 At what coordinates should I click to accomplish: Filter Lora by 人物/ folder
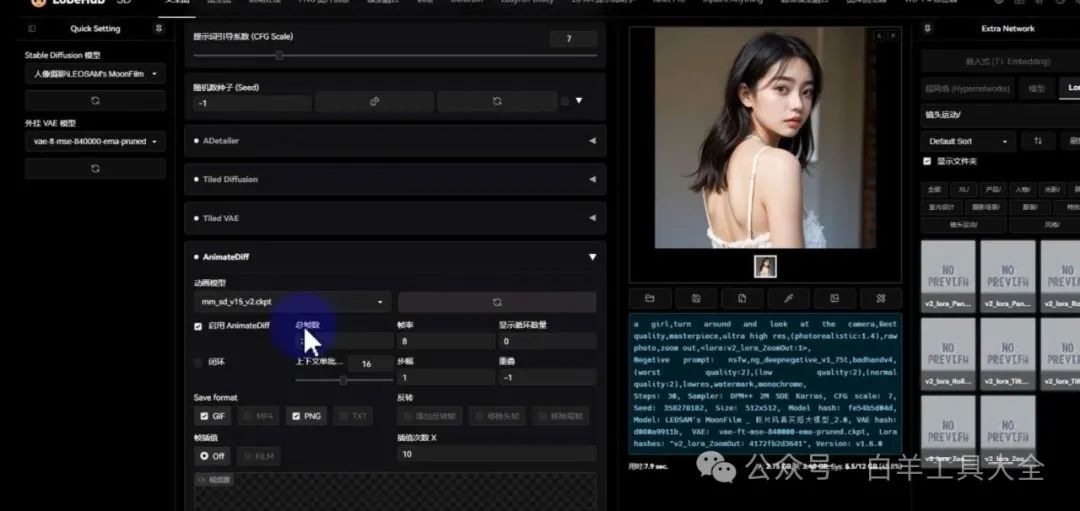click(x=1022, y=189)
